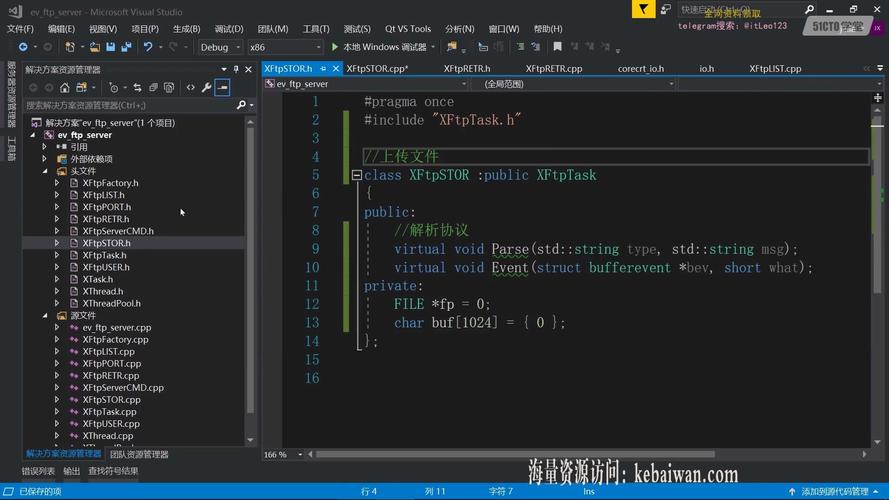Switch to the XFtpLIST.cpp tab
The height and width of the screenshot is (500, 889).
click(x=775, y=69)
